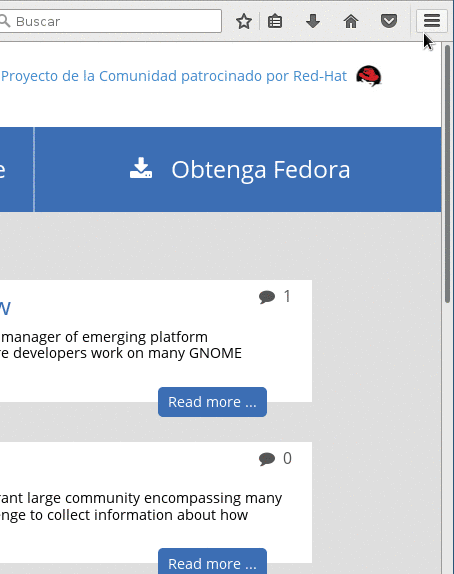The height and width of the screenshot is (574, 454).
Task: Show bookmarks list icon
Action: click(x=275, y=21)
